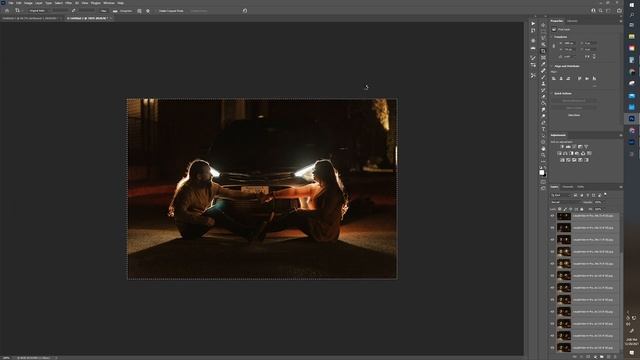Click the Home icon in options bar

coord(7,11)
